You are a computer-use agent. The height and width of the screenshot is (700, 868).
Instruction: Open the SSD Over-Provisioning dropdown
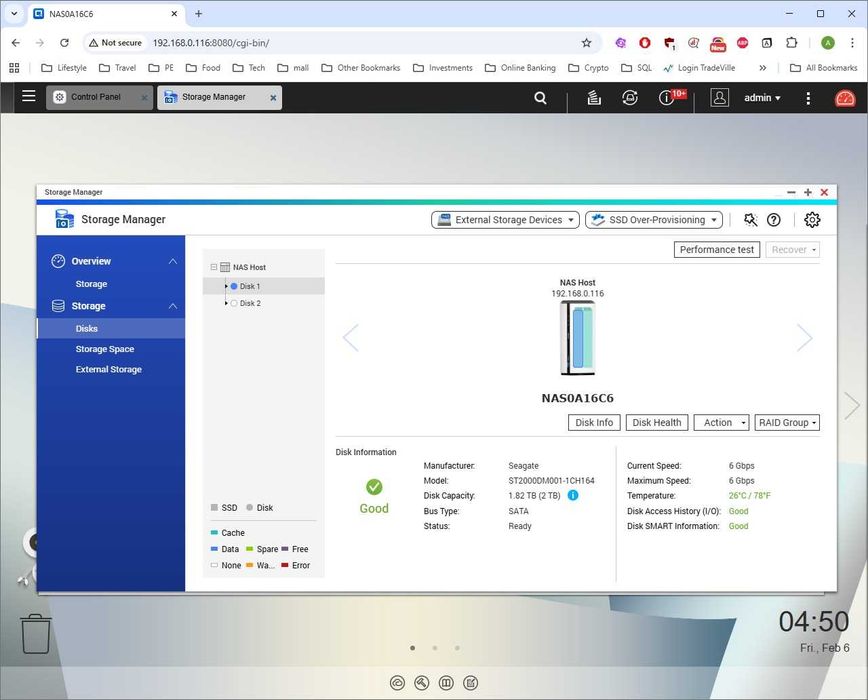click(x=654, y=220)
